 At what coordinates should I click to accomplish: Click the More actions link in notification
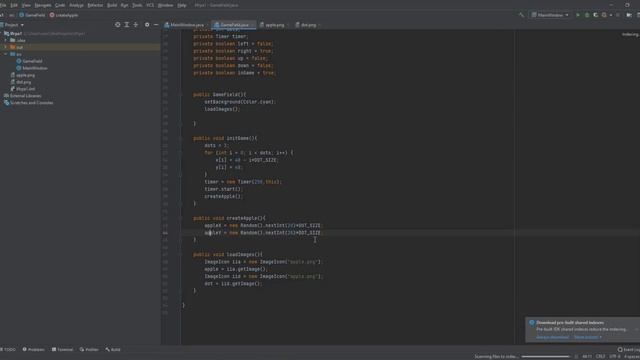[588, 337]
